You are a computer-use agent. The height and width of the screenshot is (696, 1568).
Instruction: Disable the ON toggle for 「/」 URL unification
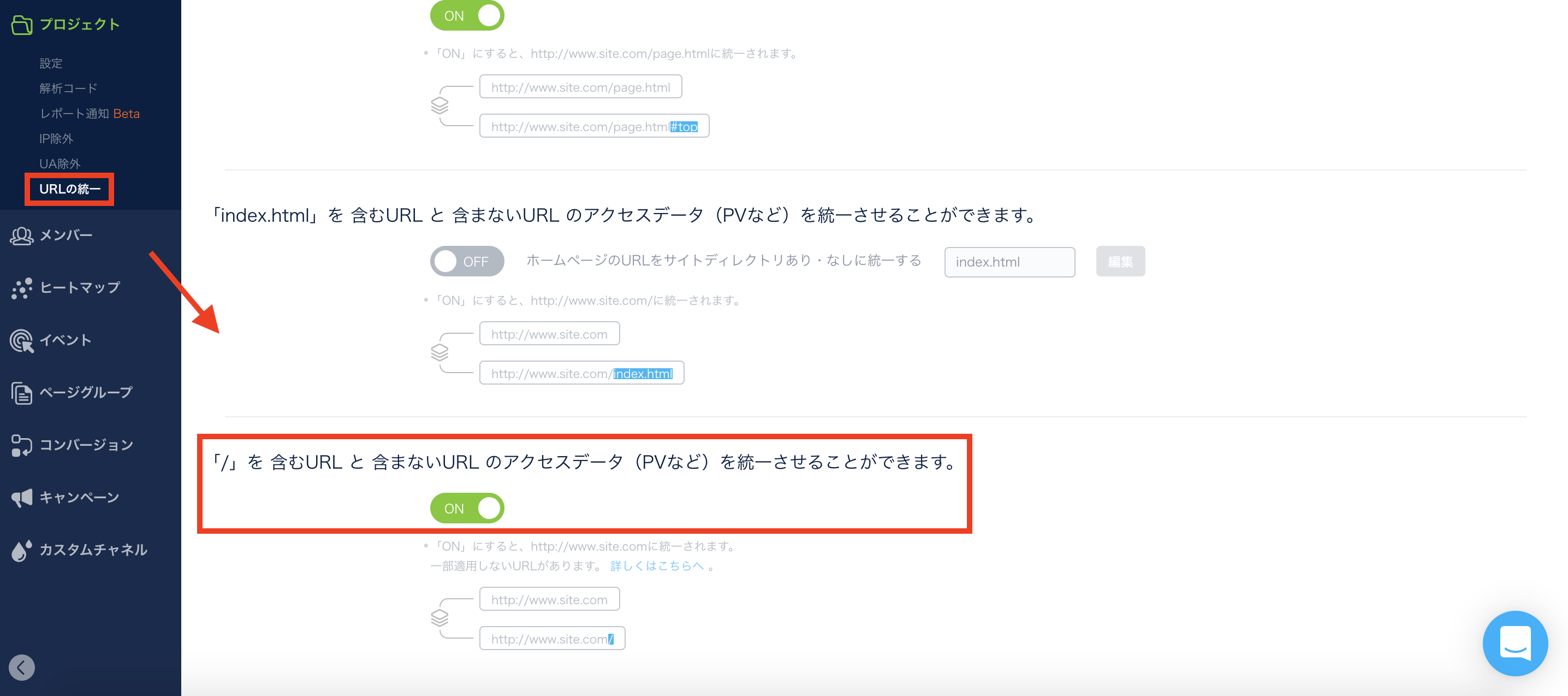point(467,507)
